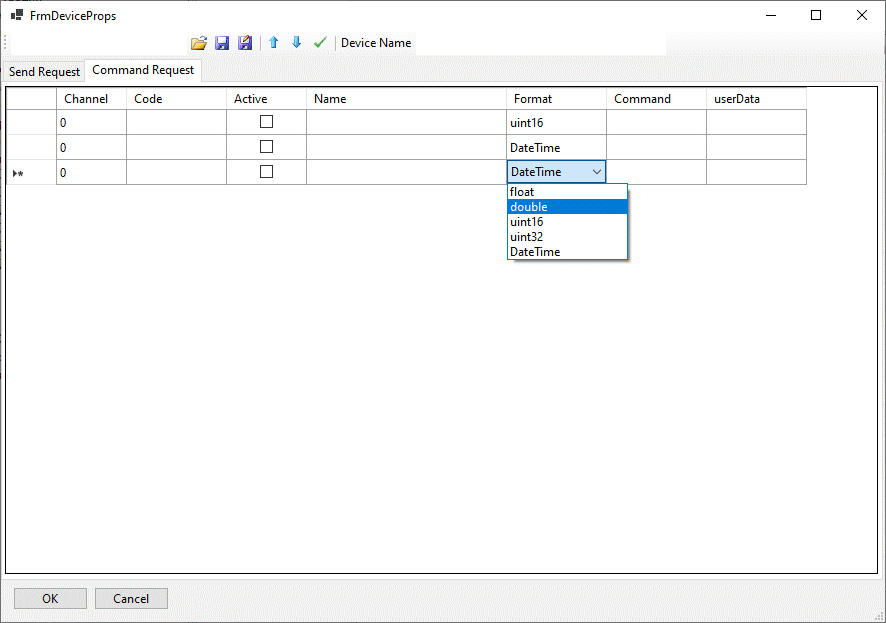Select new row via its star header
Image resolution: width=886 pixels, height=623 pixels.
(x=32, y=172)
